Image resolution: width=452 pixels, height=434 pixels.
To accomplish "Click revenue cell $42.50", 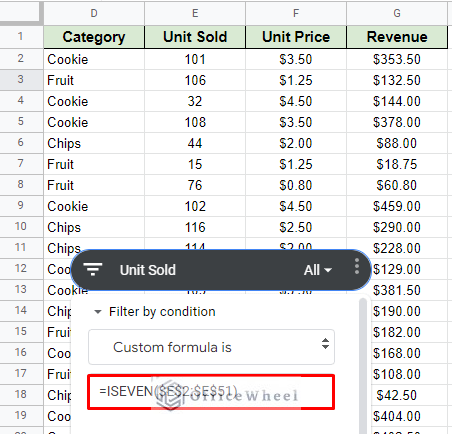I will tap(409, 395).
